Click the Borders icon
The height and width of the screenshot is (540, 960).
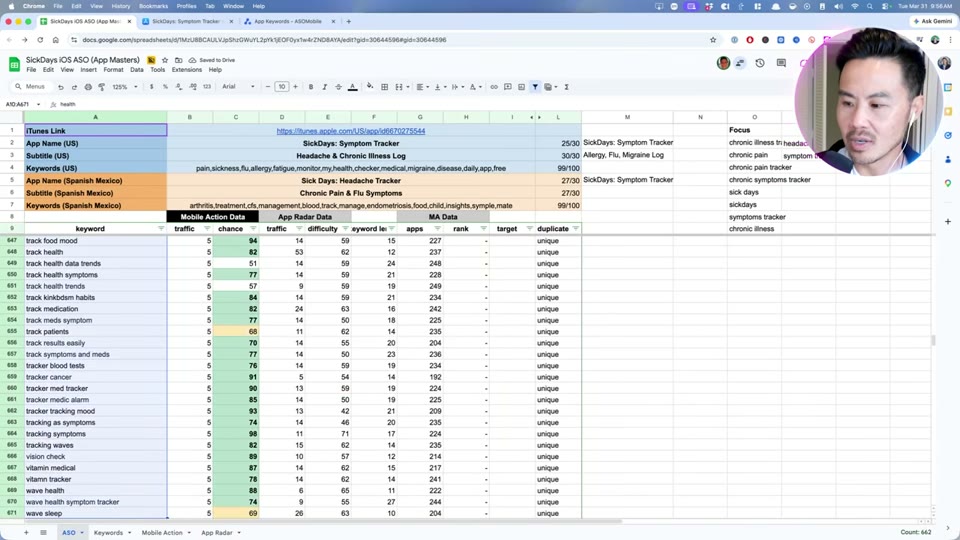tap(384, 87)
